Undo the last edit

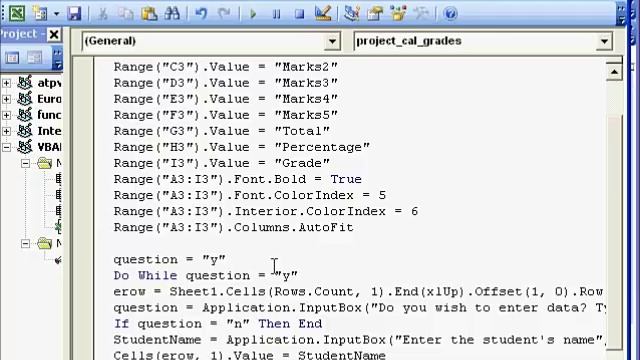[x=201, y=14]
